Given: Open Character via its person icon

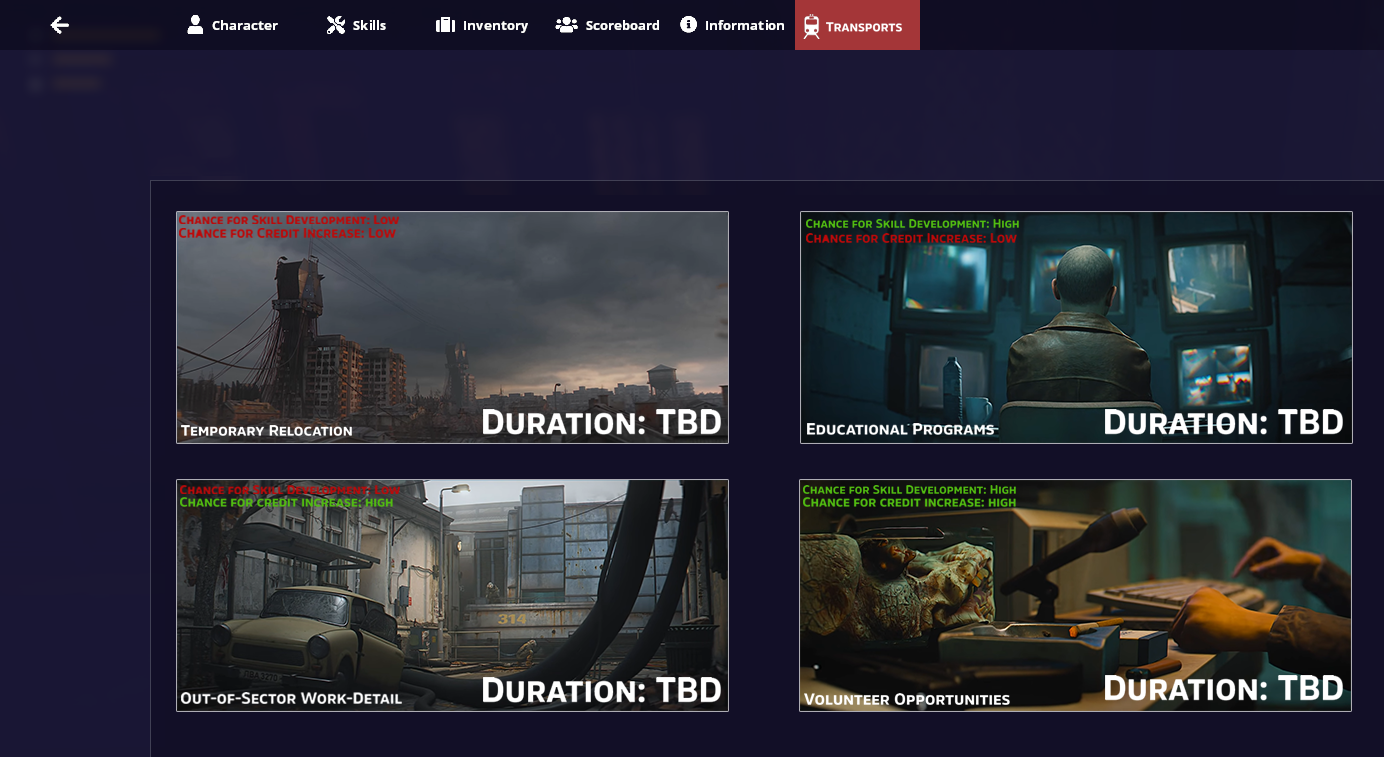Looking at the screenshot, I should (195, 24).
